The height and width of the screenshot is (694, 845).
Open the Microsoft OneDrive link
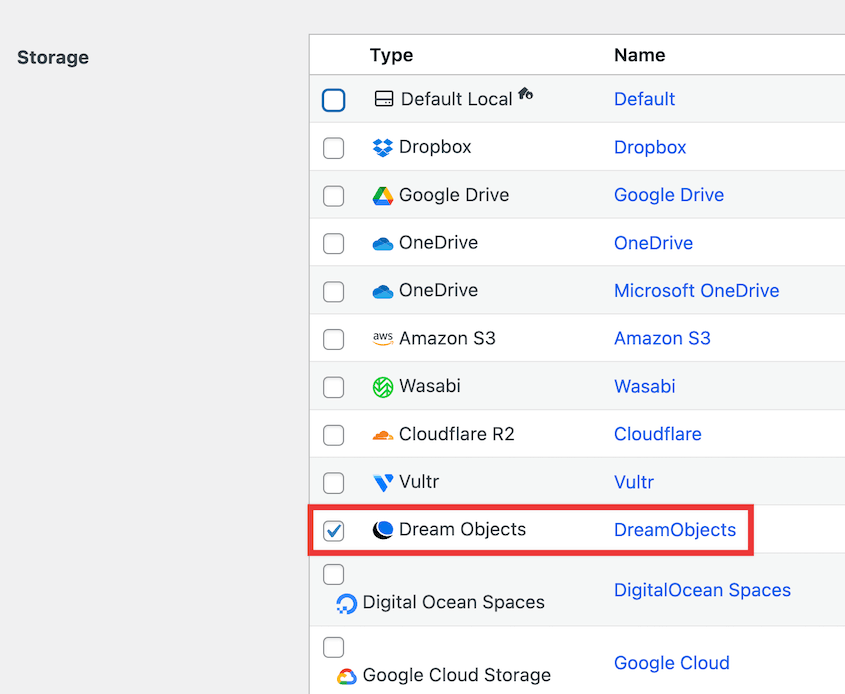696,291
